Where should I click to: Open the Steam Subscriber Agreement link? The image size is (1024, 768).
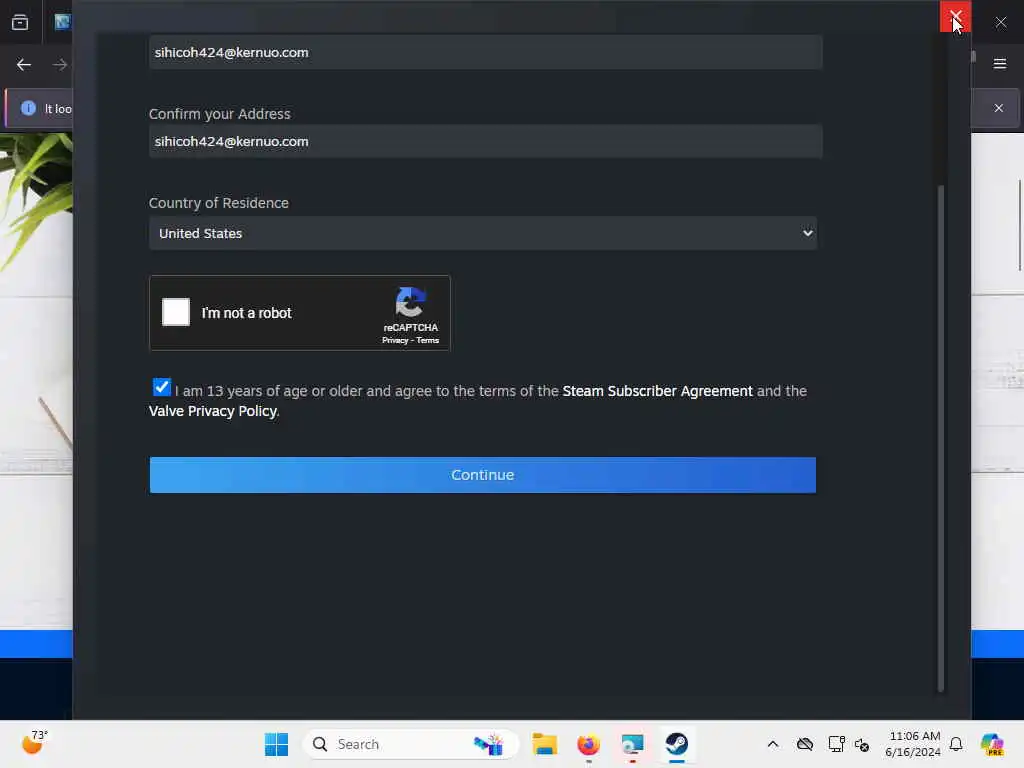tap(657, 391)
